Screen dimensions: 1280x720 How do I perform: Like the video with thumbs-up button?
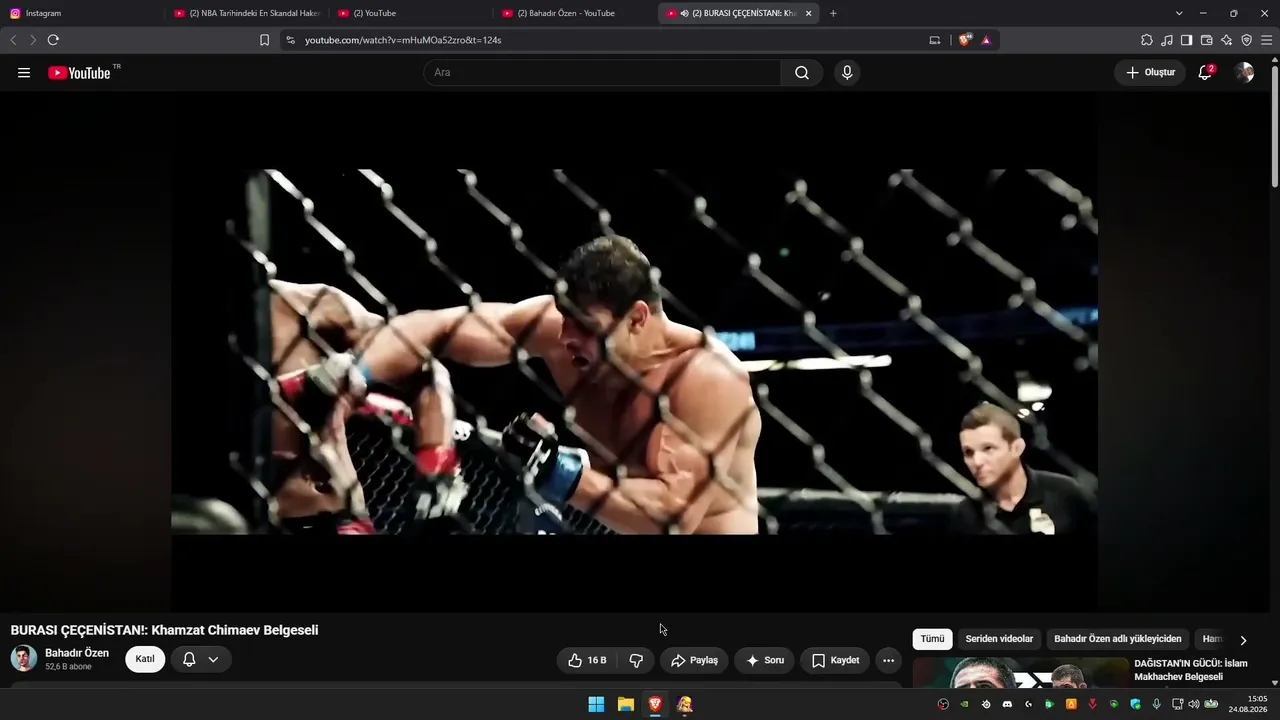tap(587, 660)
